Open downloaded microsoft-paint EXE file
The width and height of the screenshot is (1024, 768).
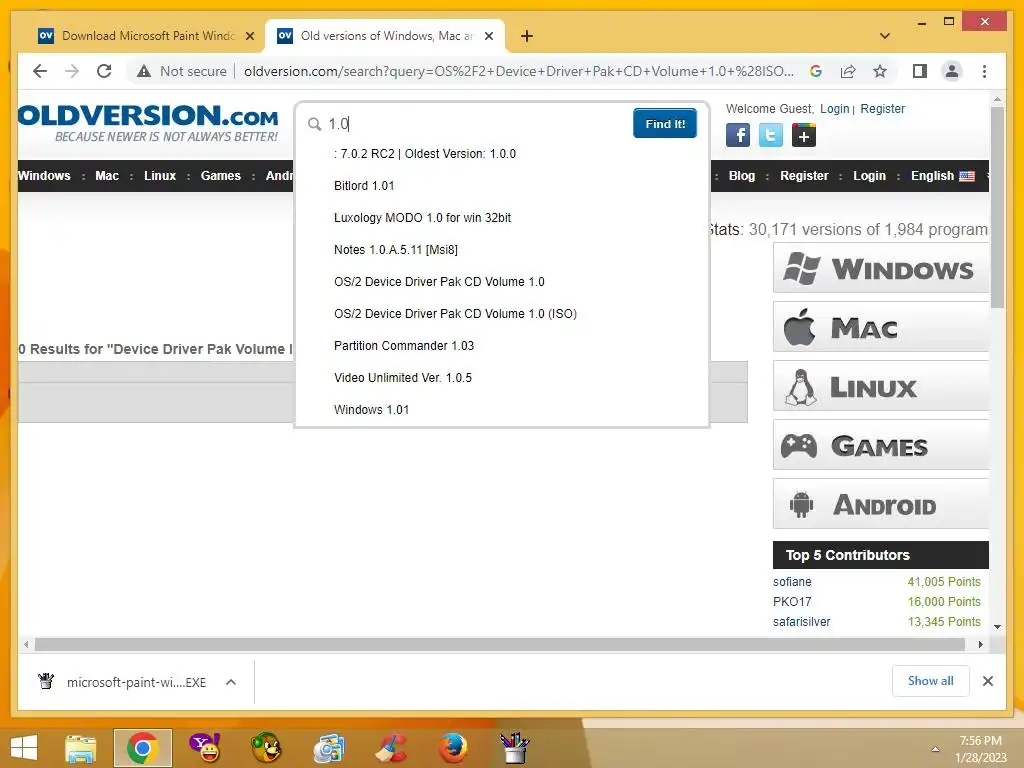click(136, 682)
